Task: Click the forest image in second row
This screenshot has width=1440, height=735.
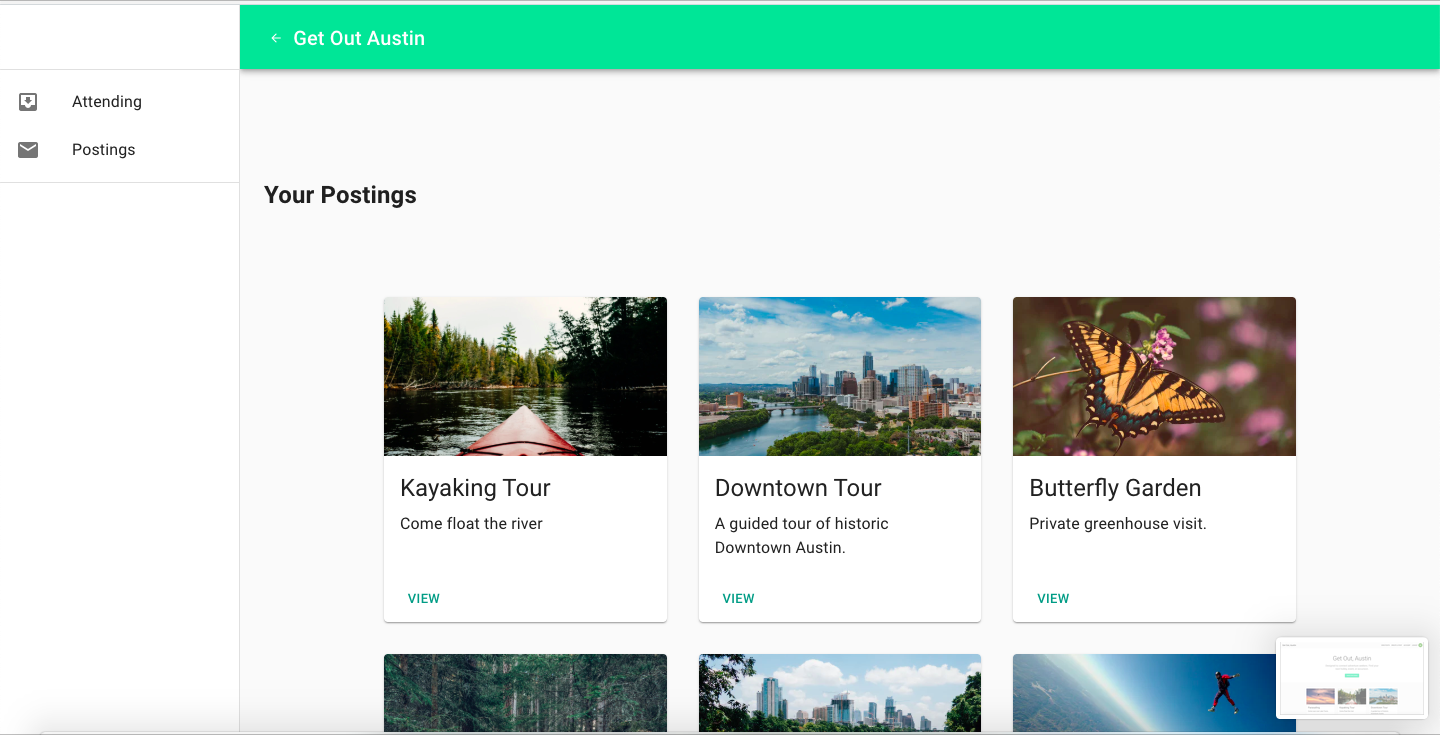Action: (x=525, y=692)
